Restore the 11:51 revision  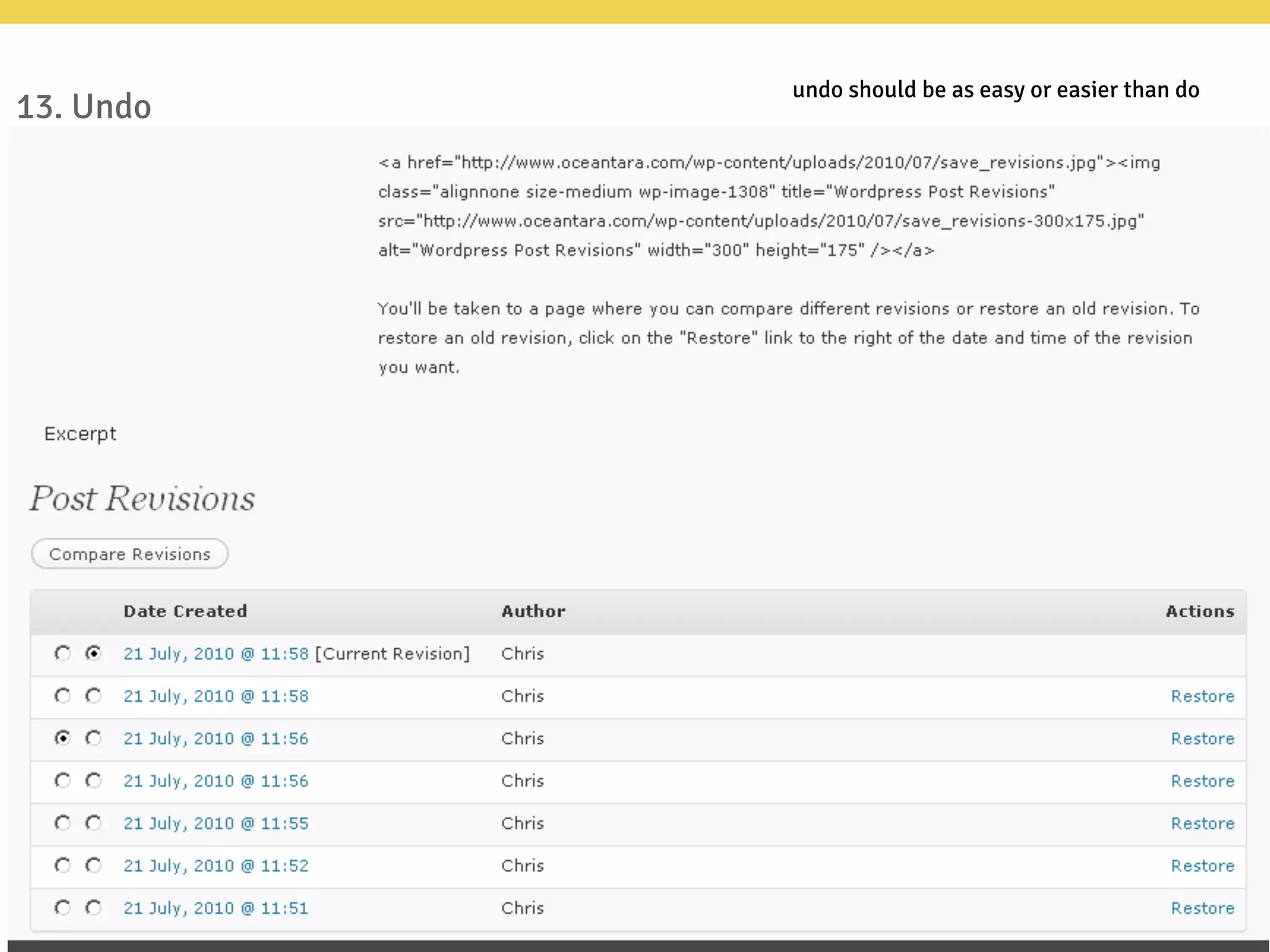coord(1202,908)
